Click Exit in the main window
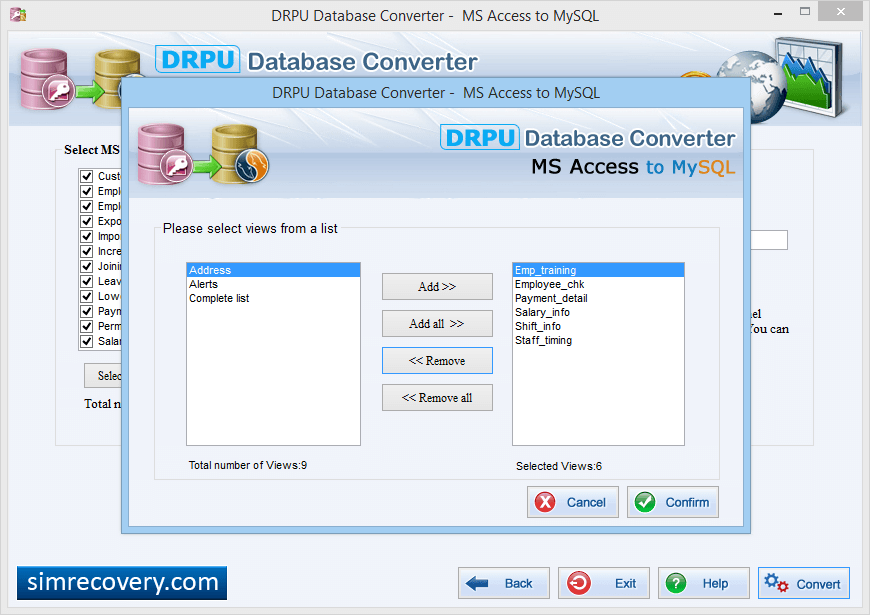Image resolution: width=870 pixels, height=615 pixels. [x=604, y=583]
